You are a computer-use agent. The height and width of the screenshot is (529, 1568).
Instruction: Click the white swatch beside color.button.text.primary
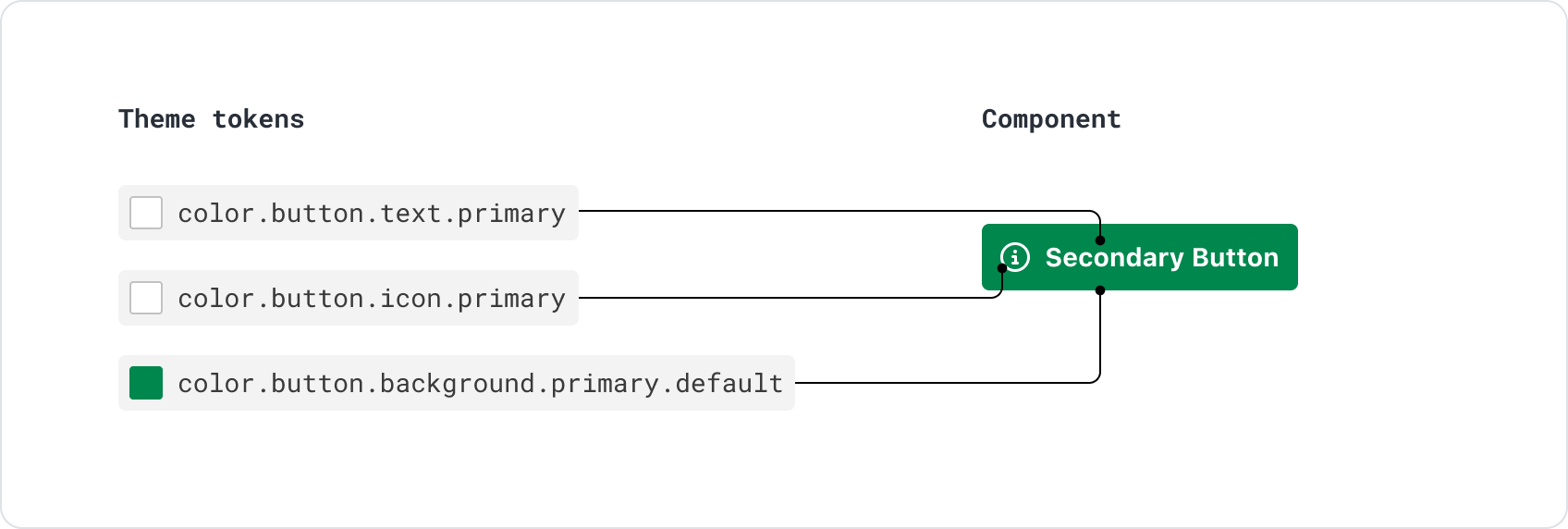[146, 213]
